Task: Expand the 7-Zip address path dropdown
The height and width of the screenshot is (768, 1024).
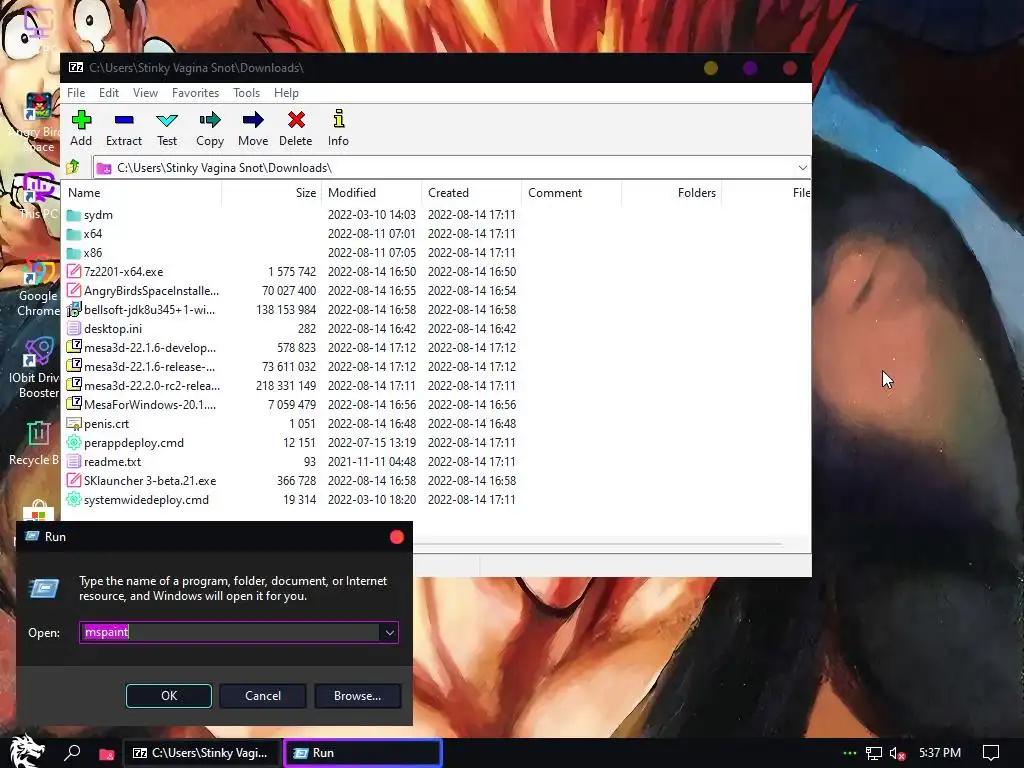Action: [x=802, y=168]
